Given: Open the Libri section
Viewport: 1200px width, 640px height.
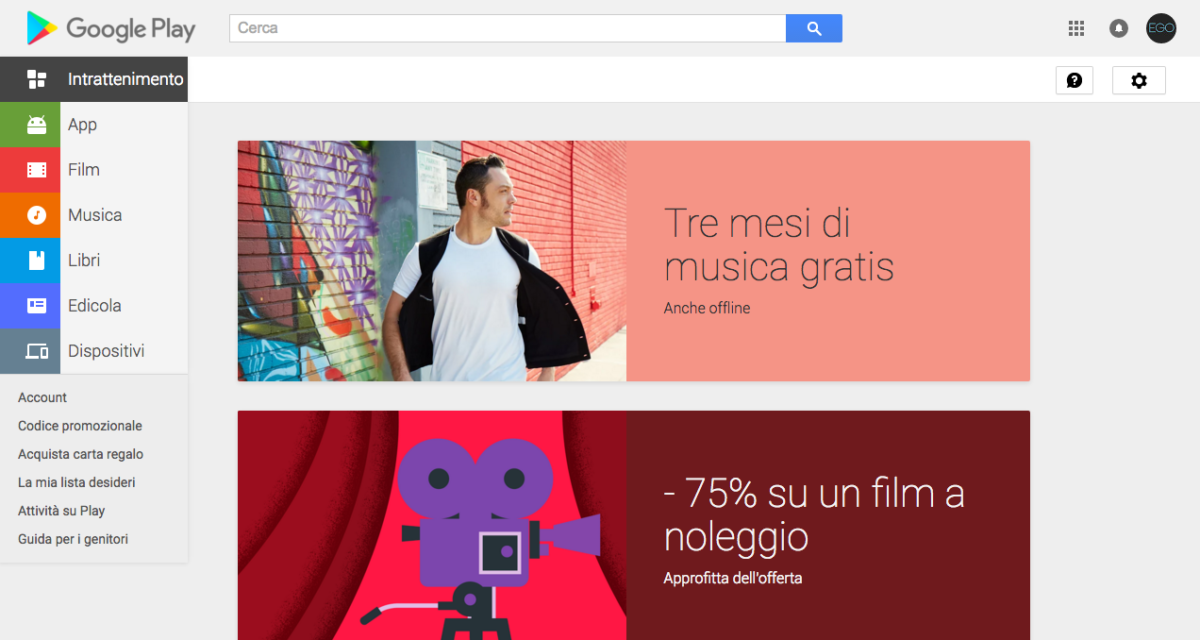Looking at the screenshot, I should [94, 260].
